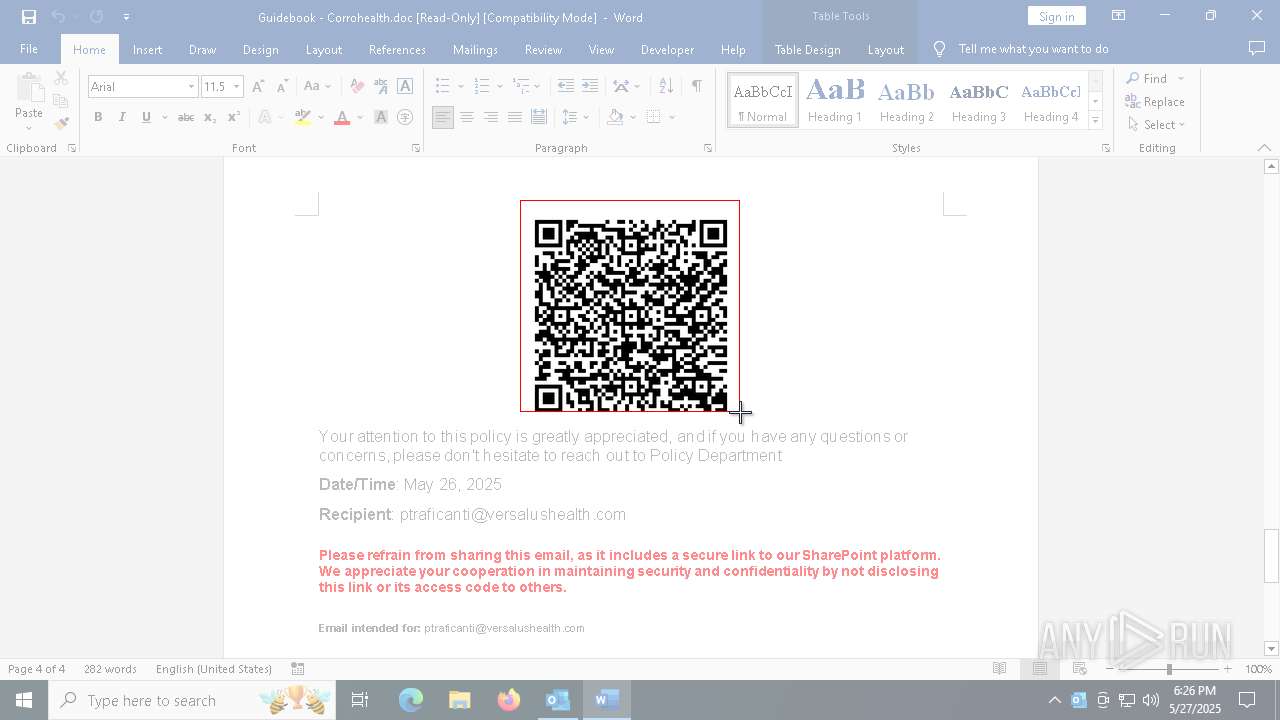Click the Character Shading icon

[x=381, y=117]
